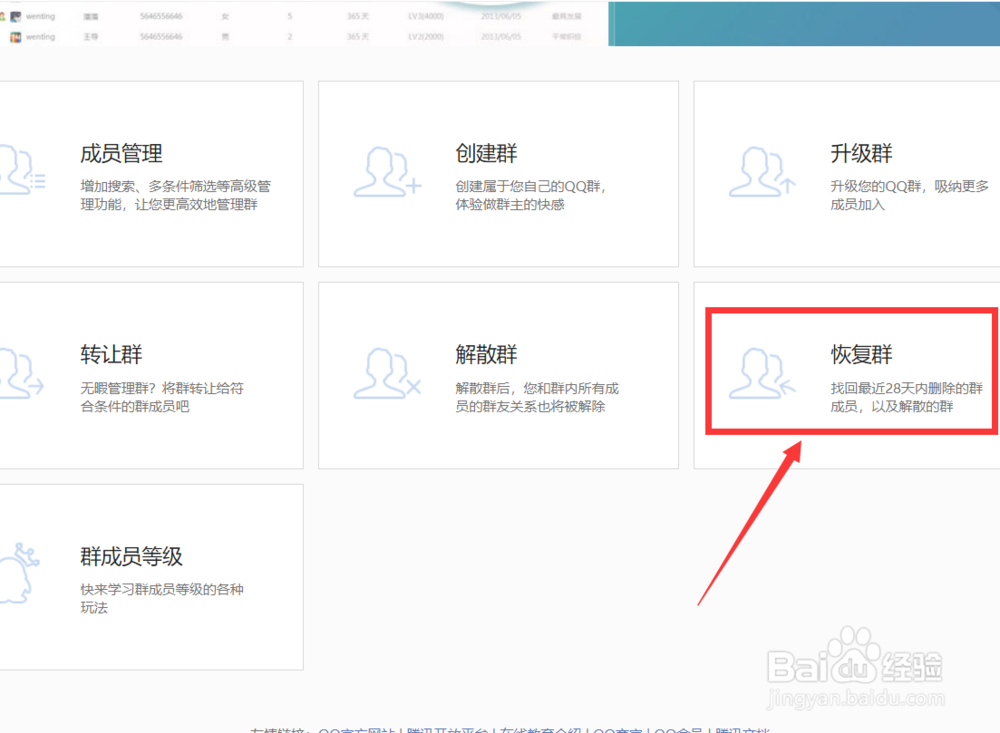Viewport: 1000px width, 733px height.
Task: Open the 群成员等级 heading
Action: click(131, 557)
